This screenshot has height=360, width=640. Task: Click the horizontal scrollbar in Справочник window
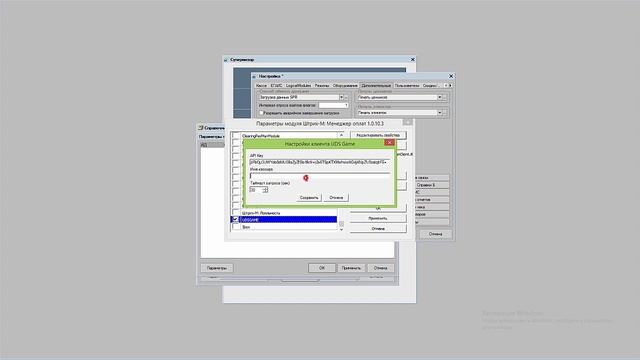click(300, 280)
